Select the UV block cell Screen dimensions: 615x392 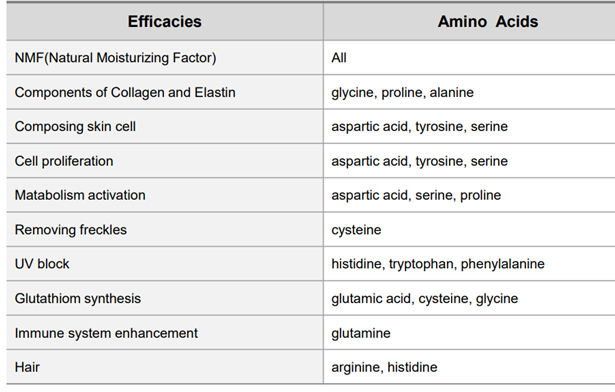(165, 264)
